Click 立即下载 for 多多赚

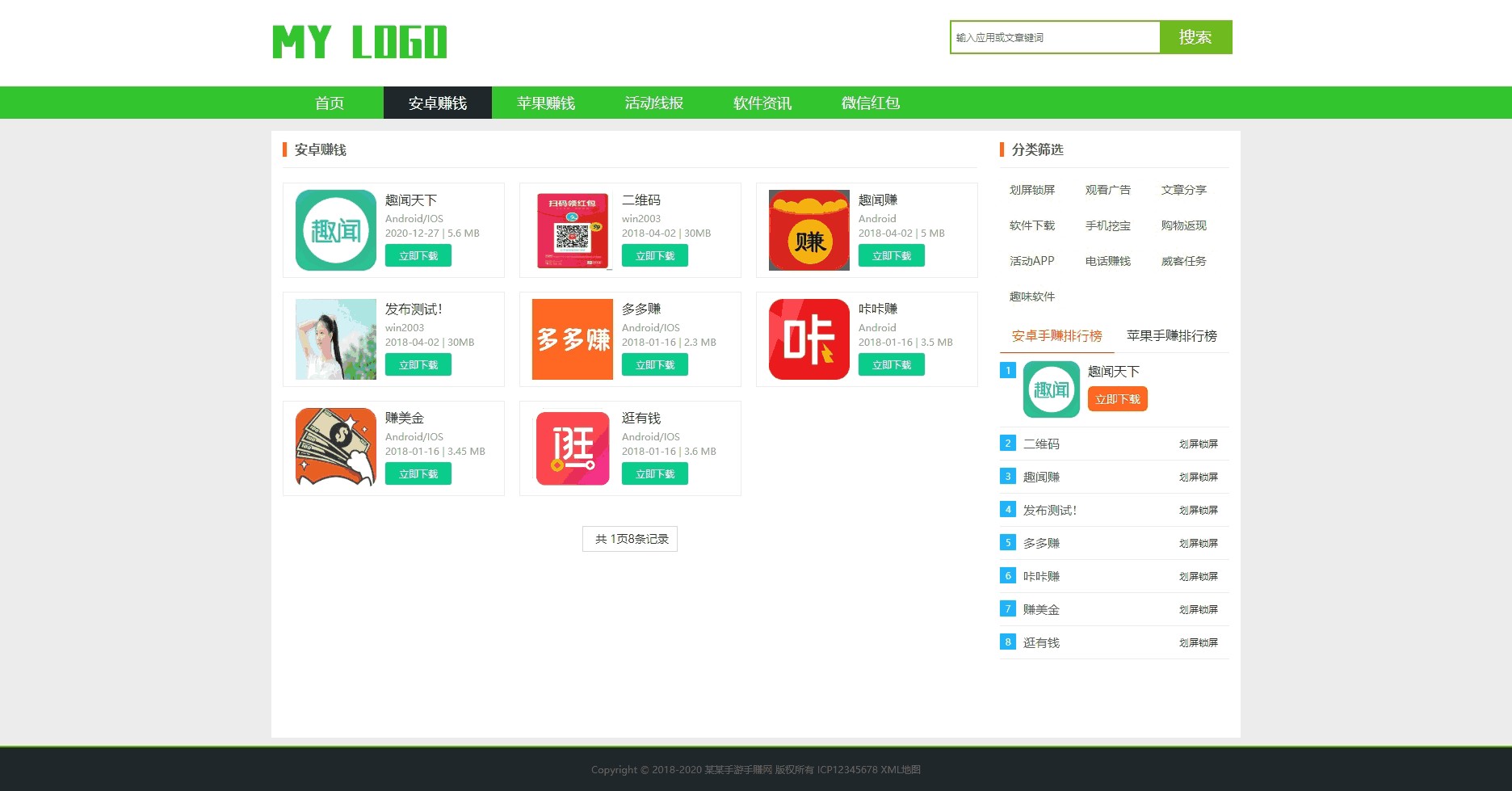(654, 364)
